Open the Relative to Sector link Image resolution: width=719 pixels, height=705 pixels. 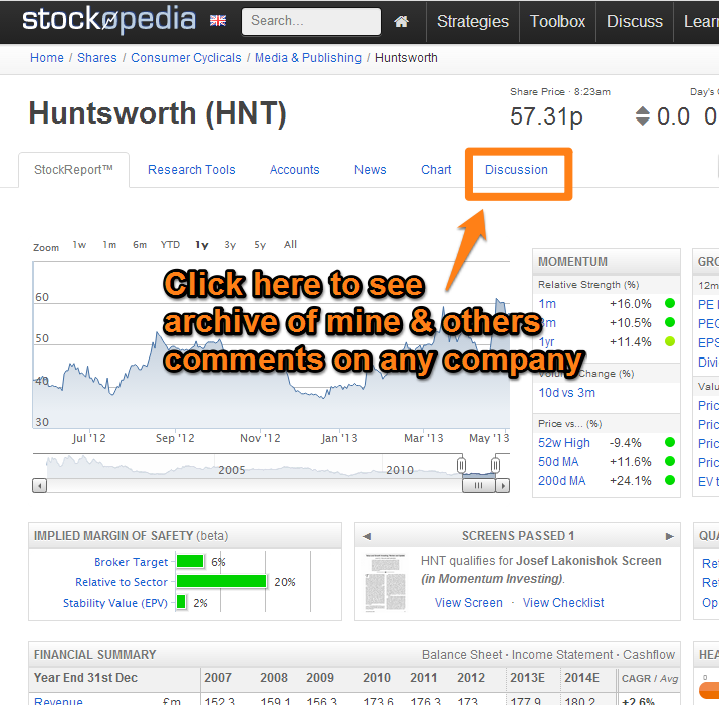point(122,582)
